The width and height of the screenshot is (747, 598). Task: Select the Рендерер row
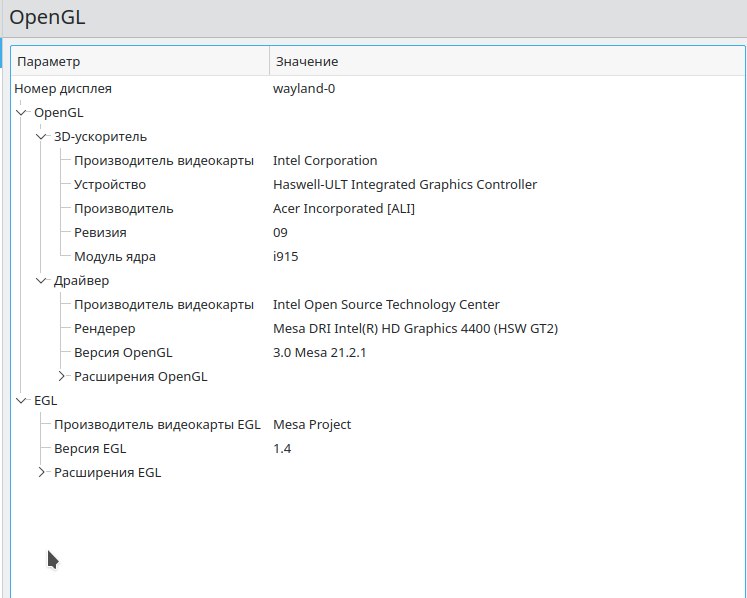point(378,329)
